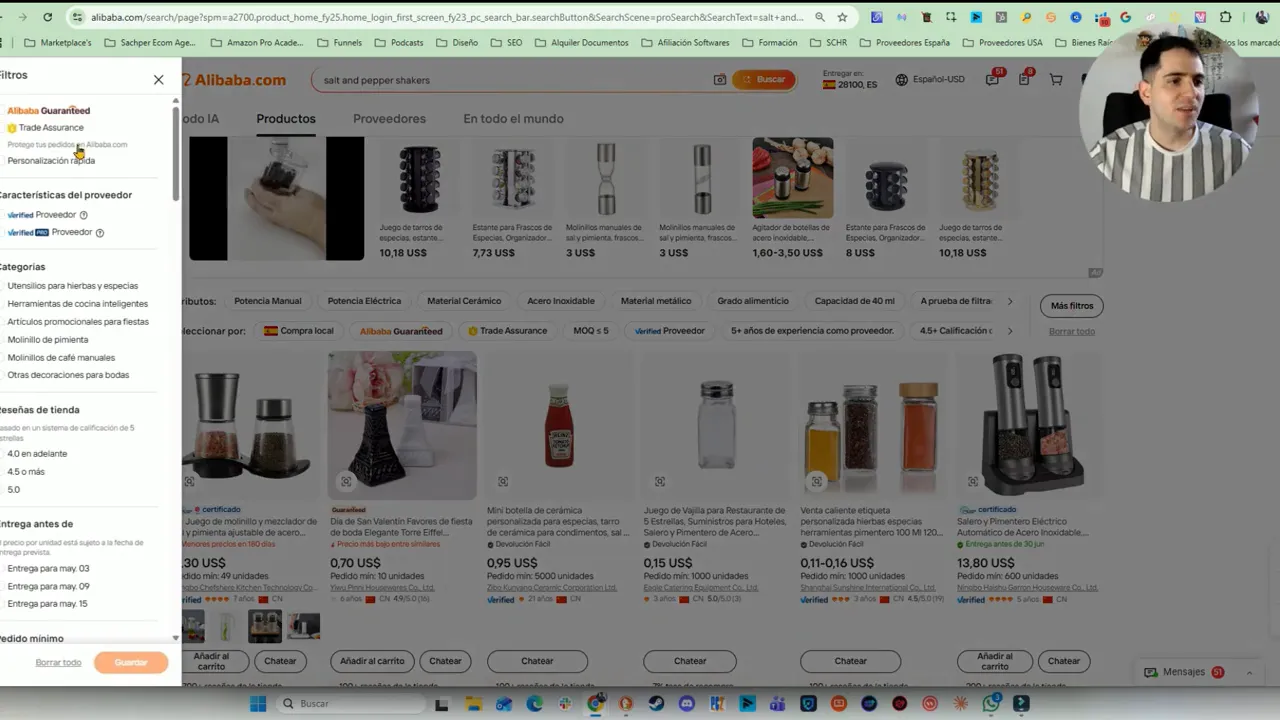Open the Entregar en 28100, ES location selector
This screenshot has width=1280, height=720.
[x=850, y=80]
